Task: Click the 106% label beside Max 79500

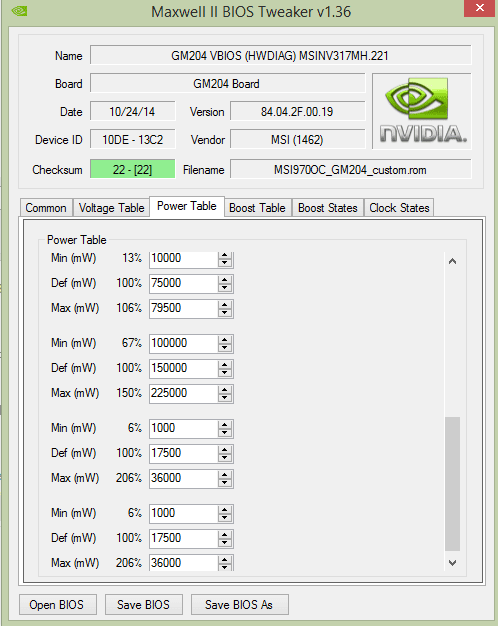Action: (x=129, y=308)
